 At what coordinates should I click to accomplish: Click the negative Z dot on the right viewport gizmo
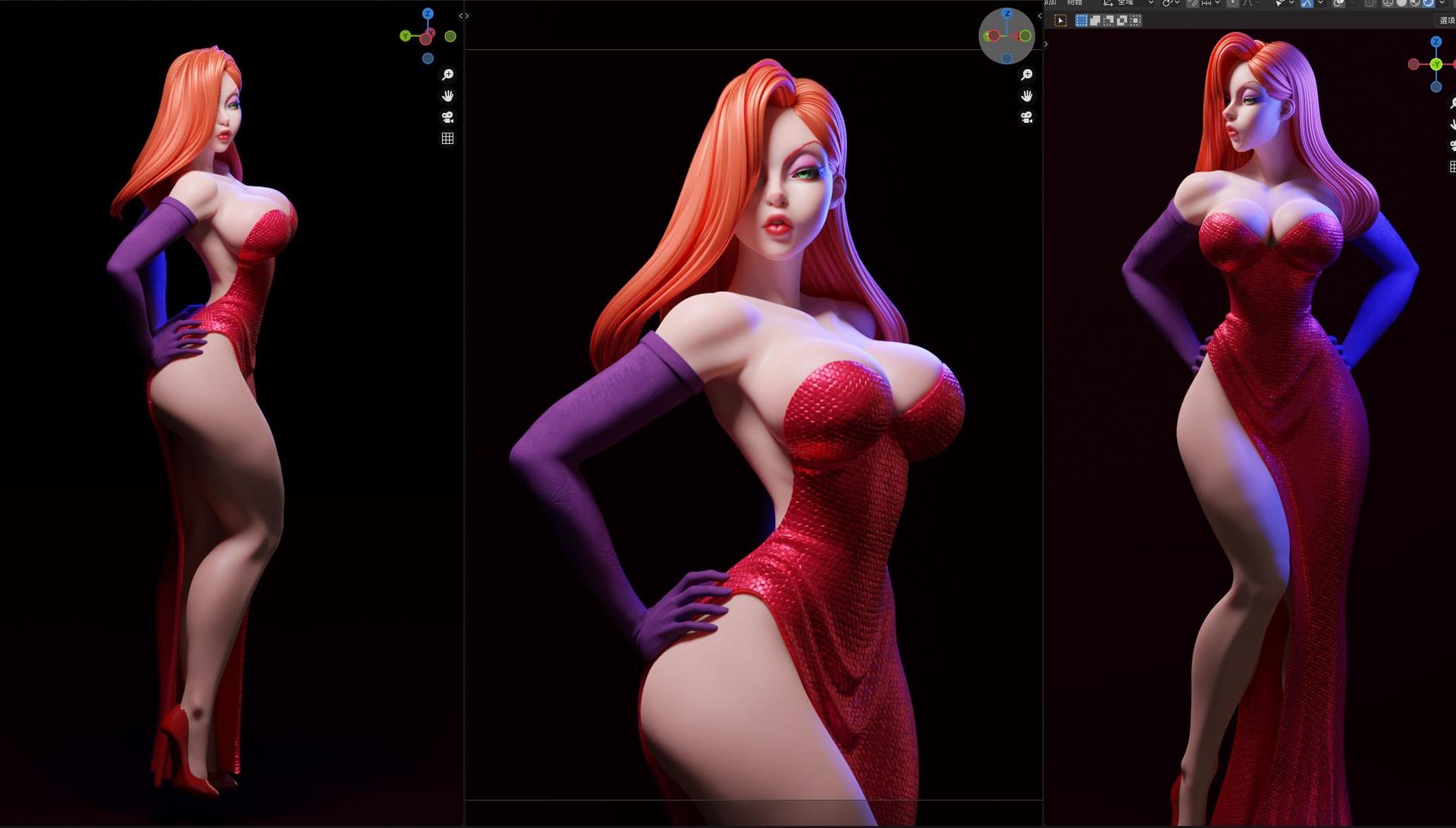(1436, 87)
